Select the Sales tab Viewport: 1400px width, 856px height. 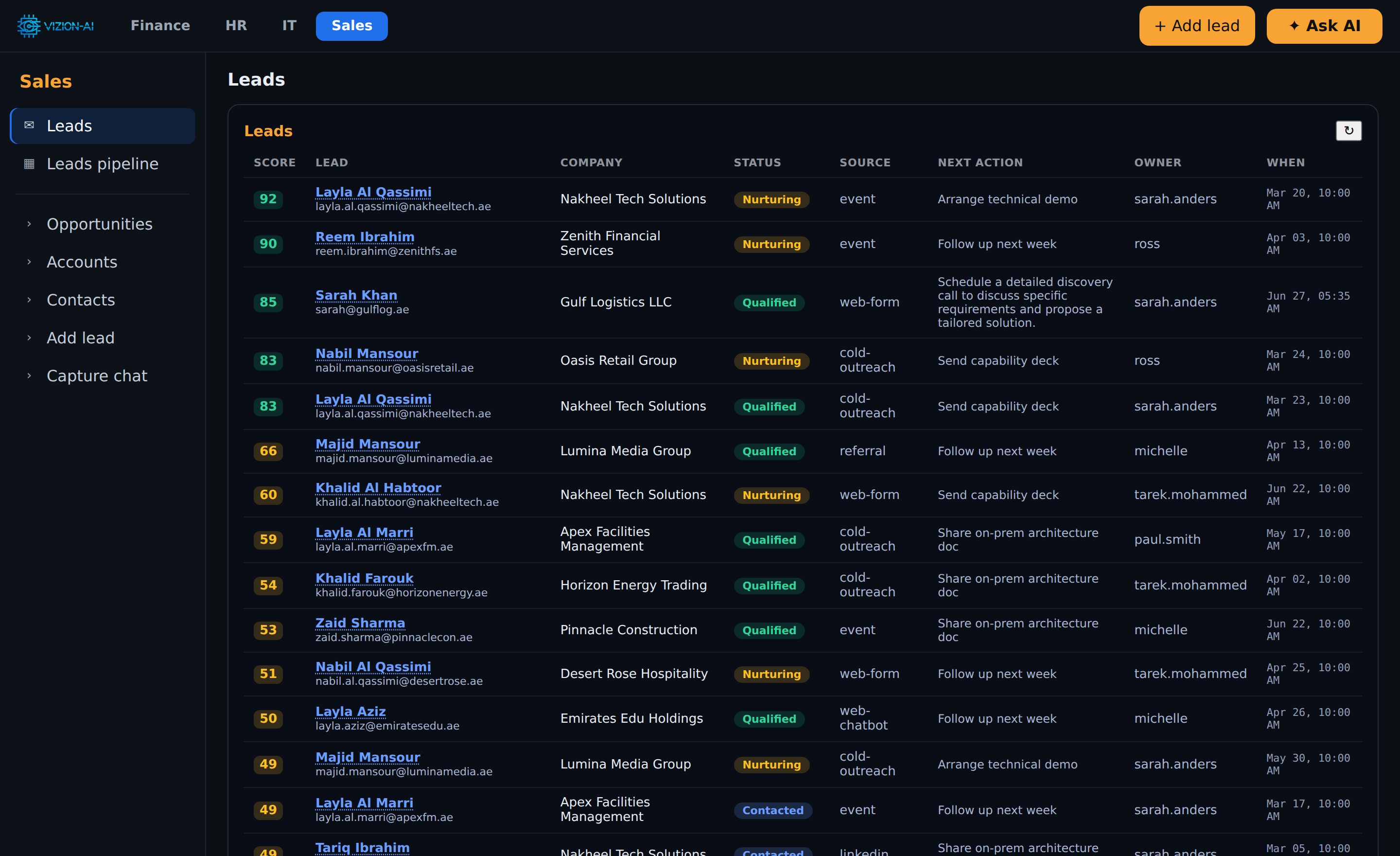click(352, 26)
